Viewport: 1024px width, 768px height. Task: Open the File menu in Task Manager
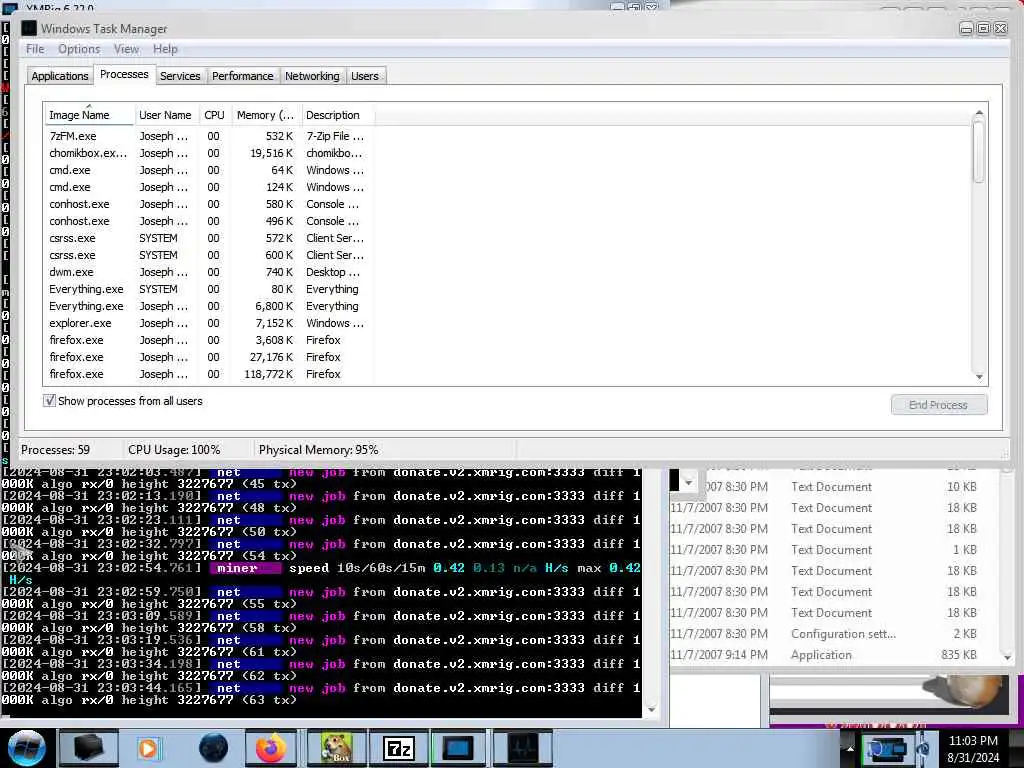(x=35, y=49)
